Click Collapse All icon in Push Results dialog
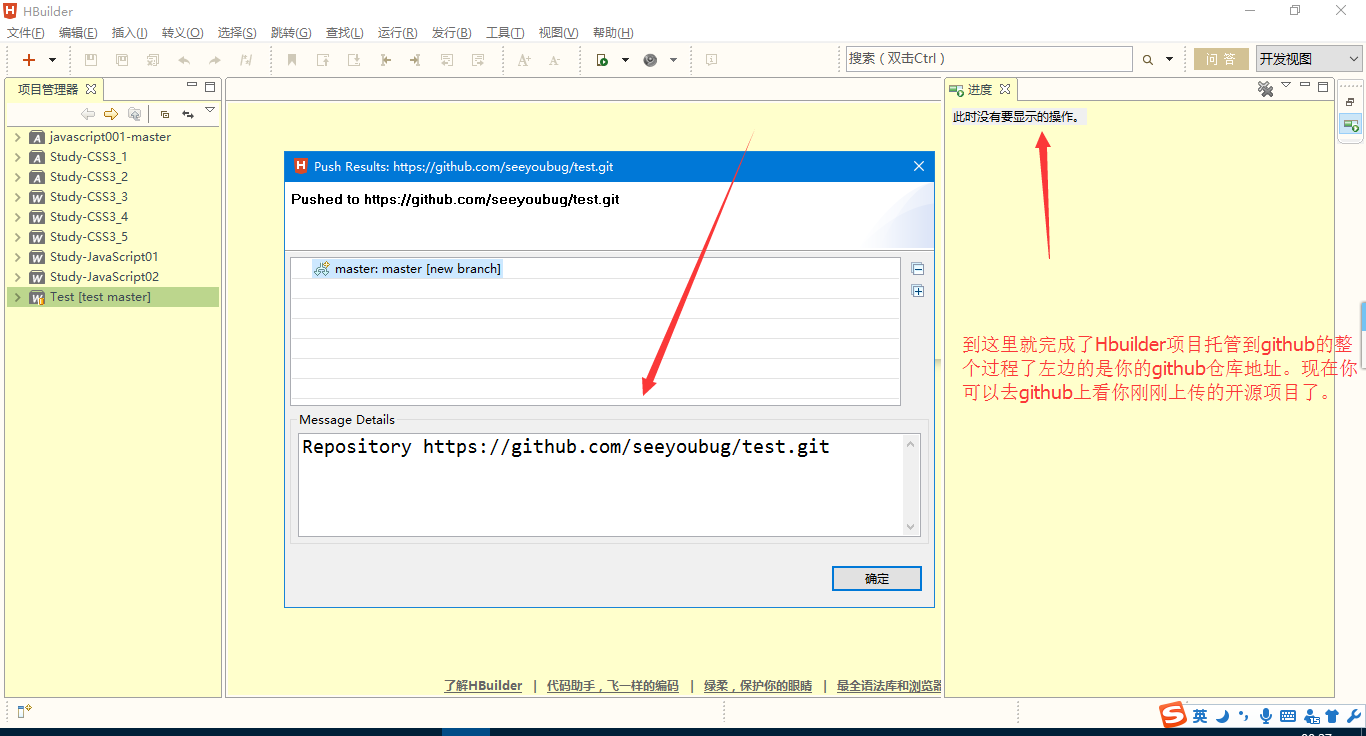The height and width of the screenshot is (736, 1366). [x=918, y=269]
